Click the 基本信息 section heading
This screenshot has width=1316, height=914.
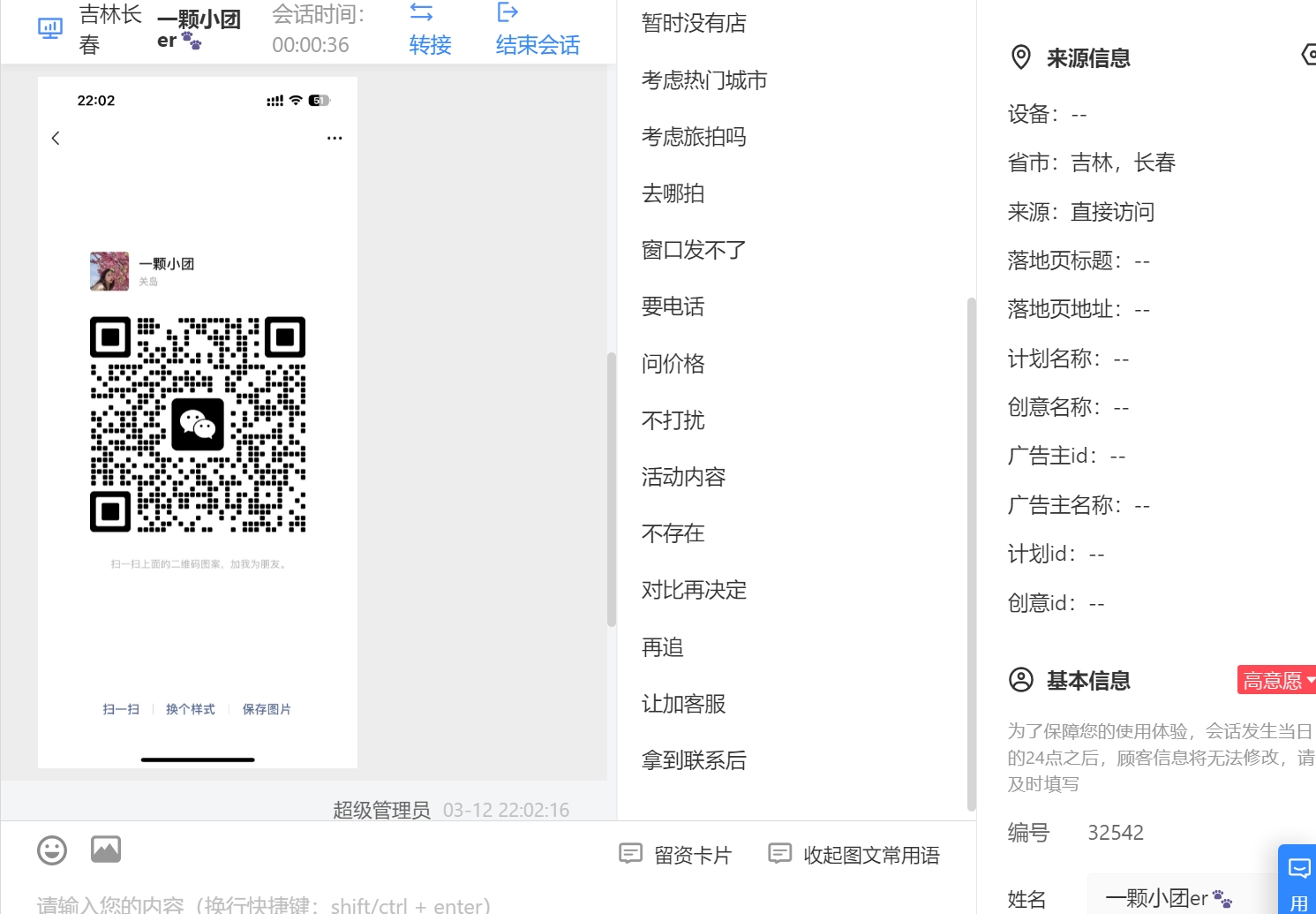point(1088,681)
